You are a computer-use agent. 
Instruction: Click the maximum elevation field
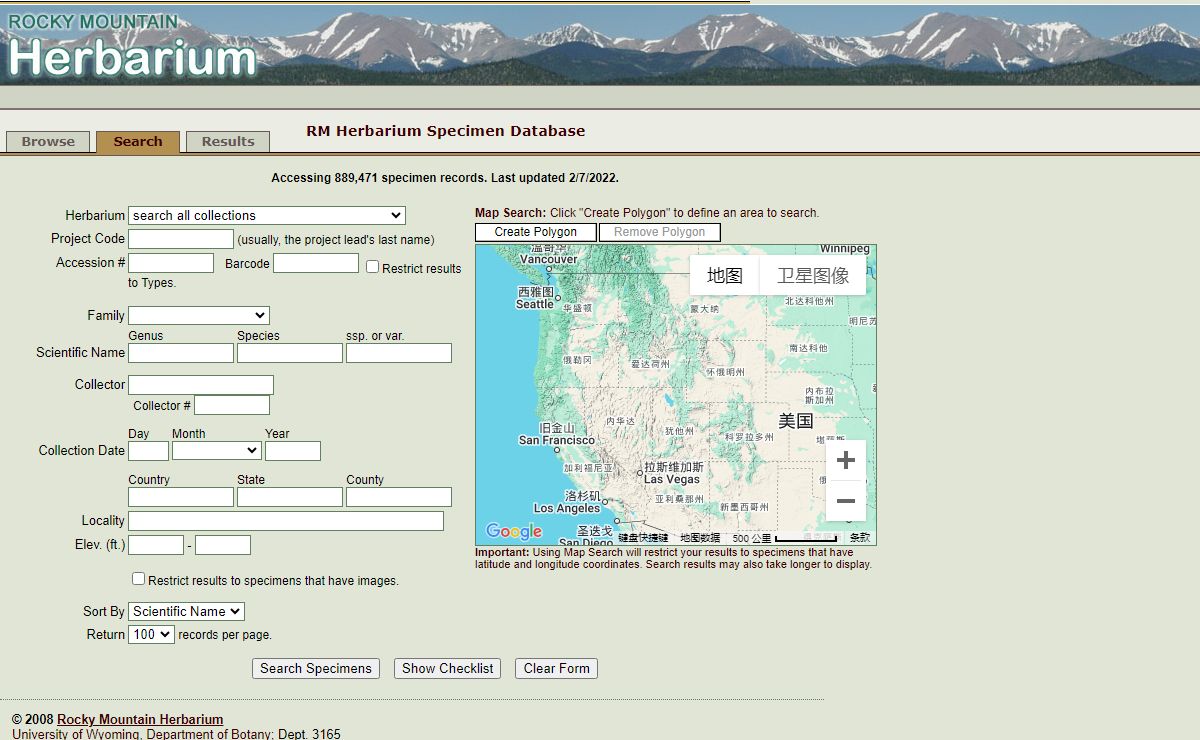(223, 545)
